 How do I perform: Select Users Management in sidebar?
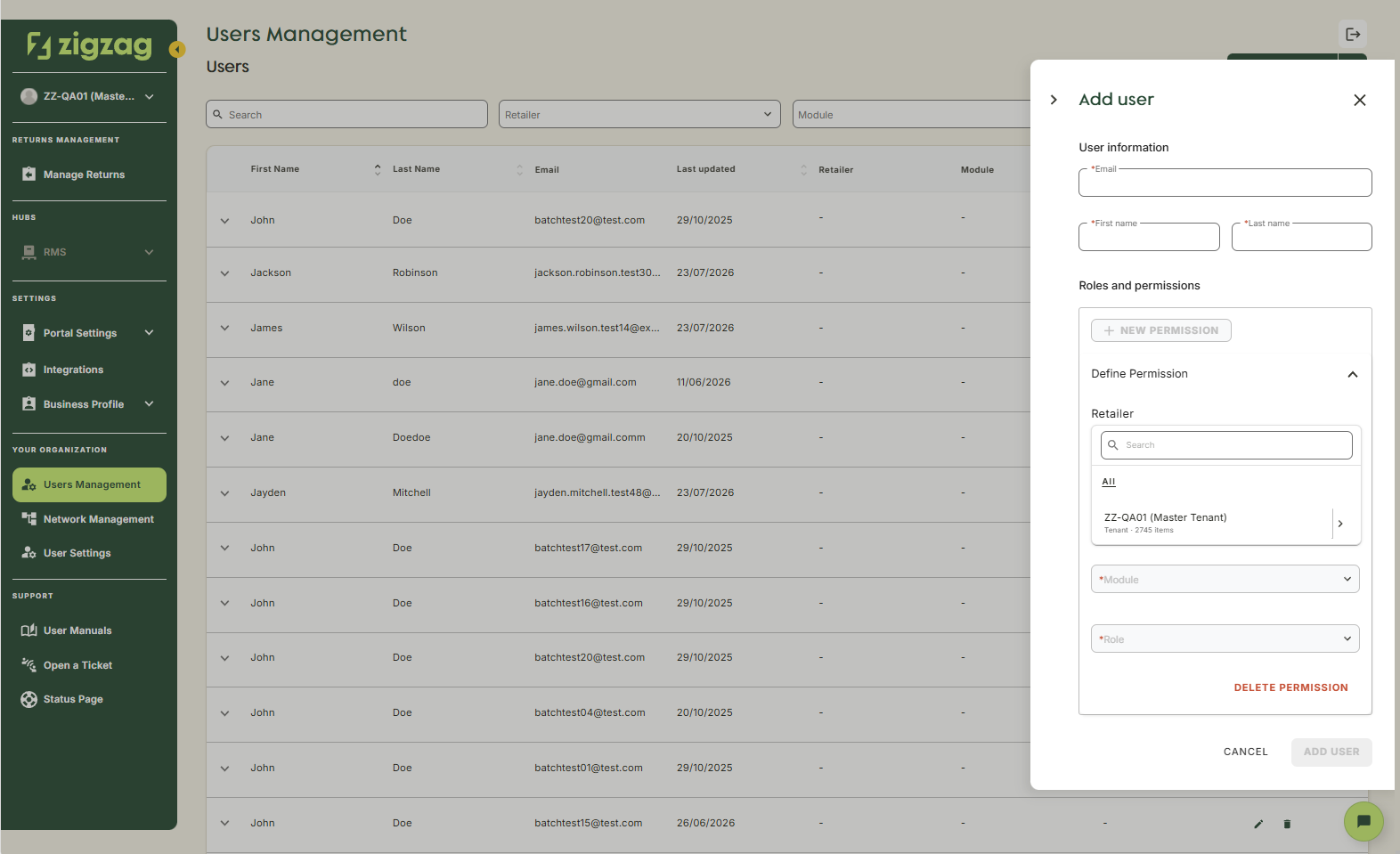[x=89, y=484]
